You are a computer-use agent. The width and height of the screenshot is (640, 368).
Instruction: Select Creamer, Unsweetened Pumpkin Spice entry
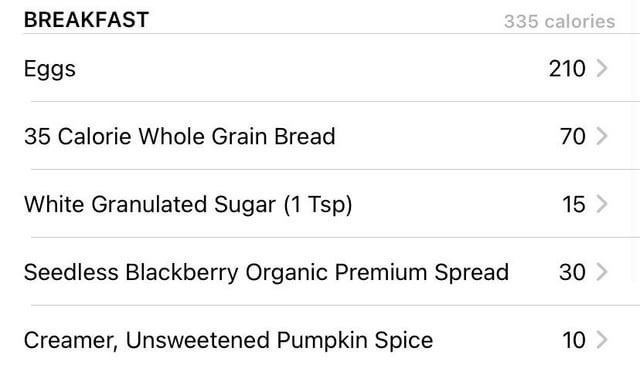coord(320,339)
